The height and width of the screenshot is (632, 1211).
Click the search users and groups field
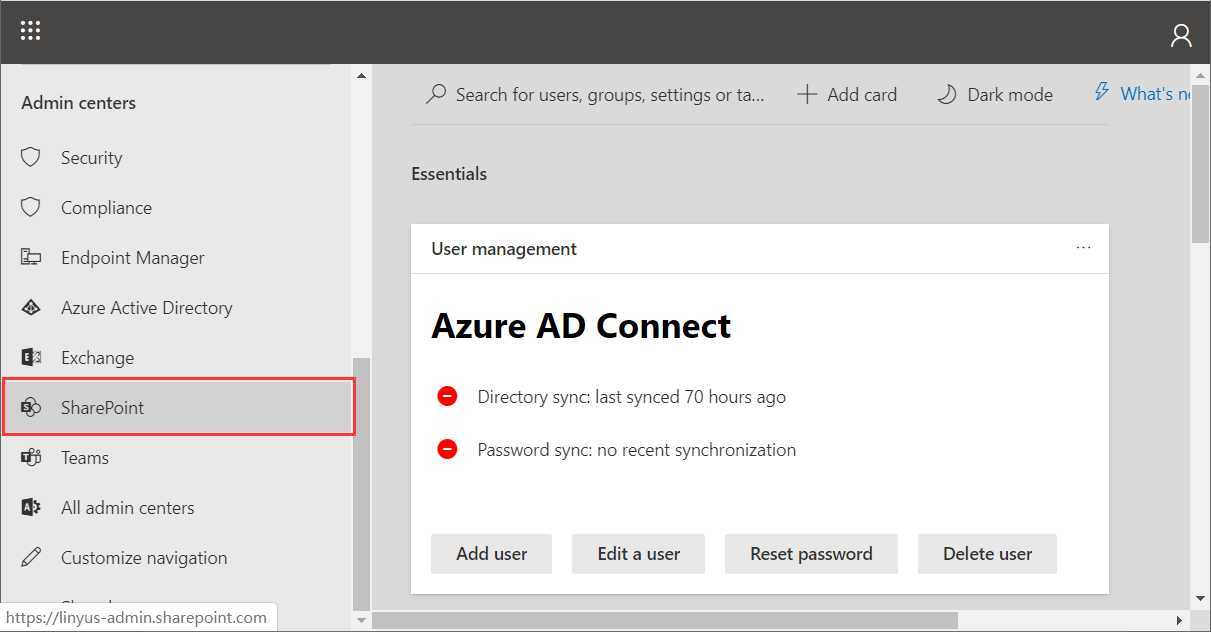tap(609, 95)
